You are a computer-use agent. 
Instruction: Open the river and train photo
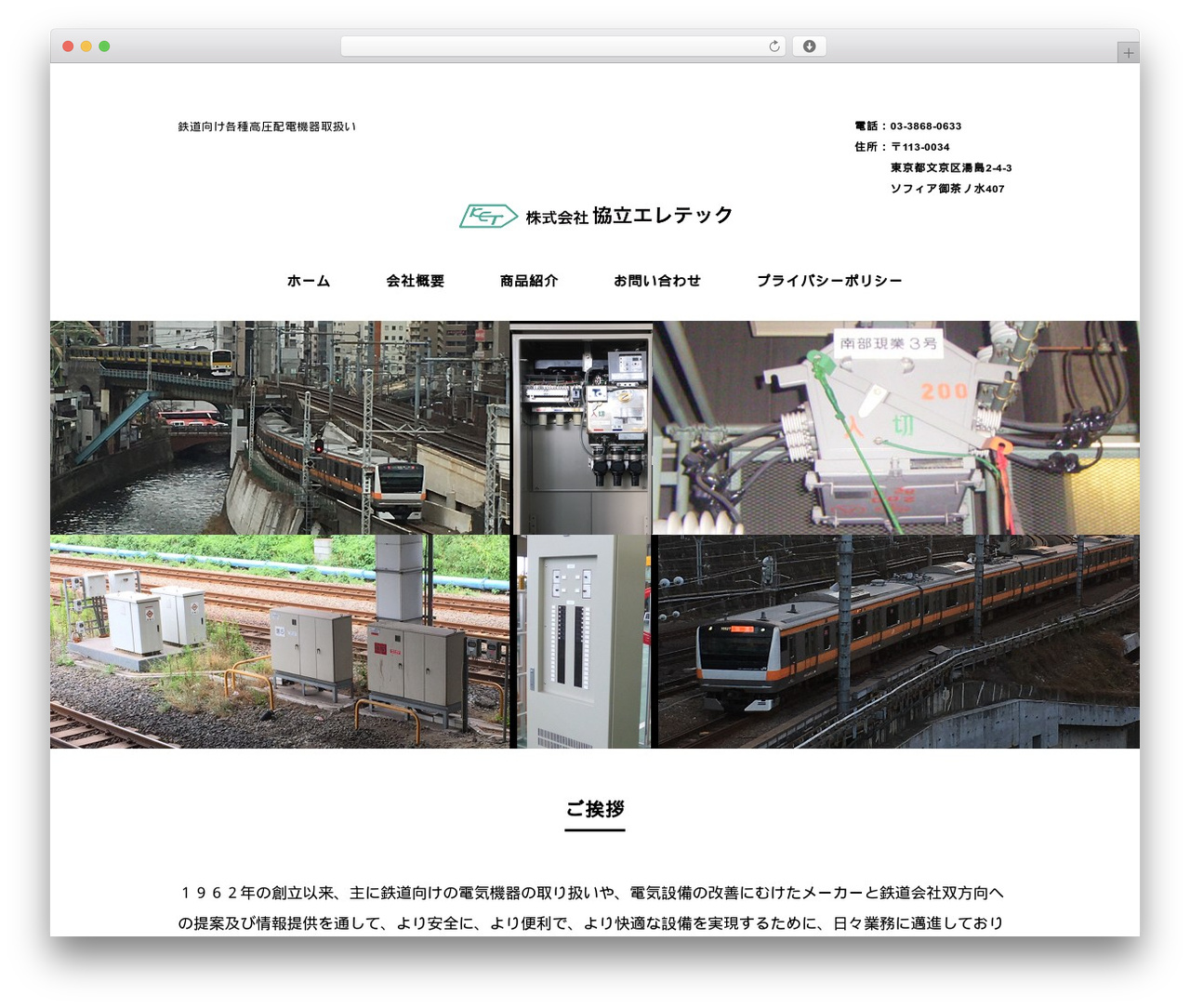coord(280,428)
